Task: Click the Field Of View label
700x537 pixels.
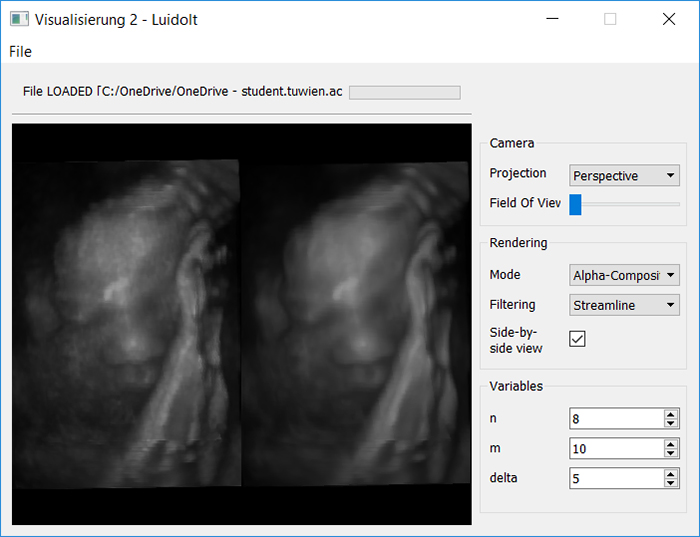Action: pos(525,203)
